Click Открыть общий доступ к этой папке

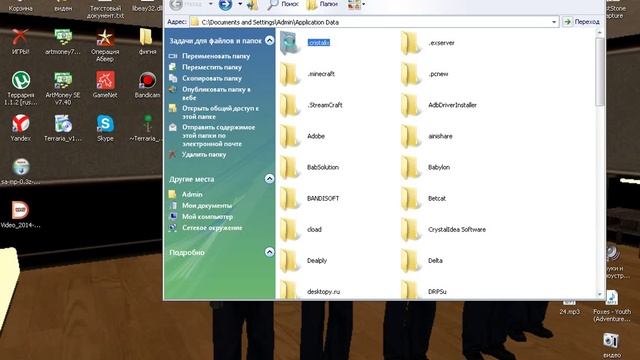220,112
